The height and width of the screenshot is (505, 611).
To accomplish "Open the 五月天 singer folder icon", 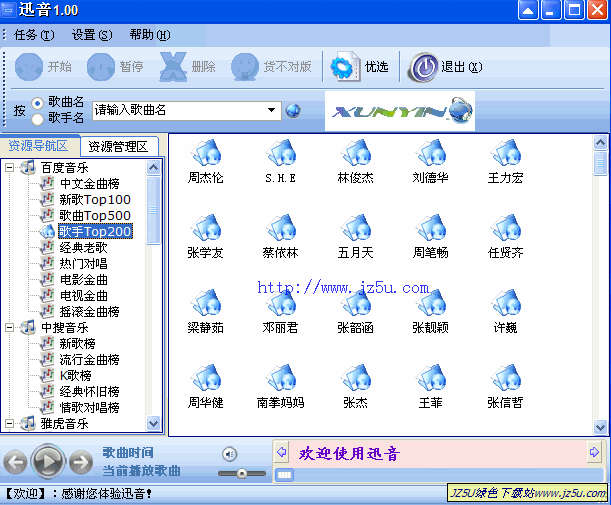I will click(x=355, y=228).
